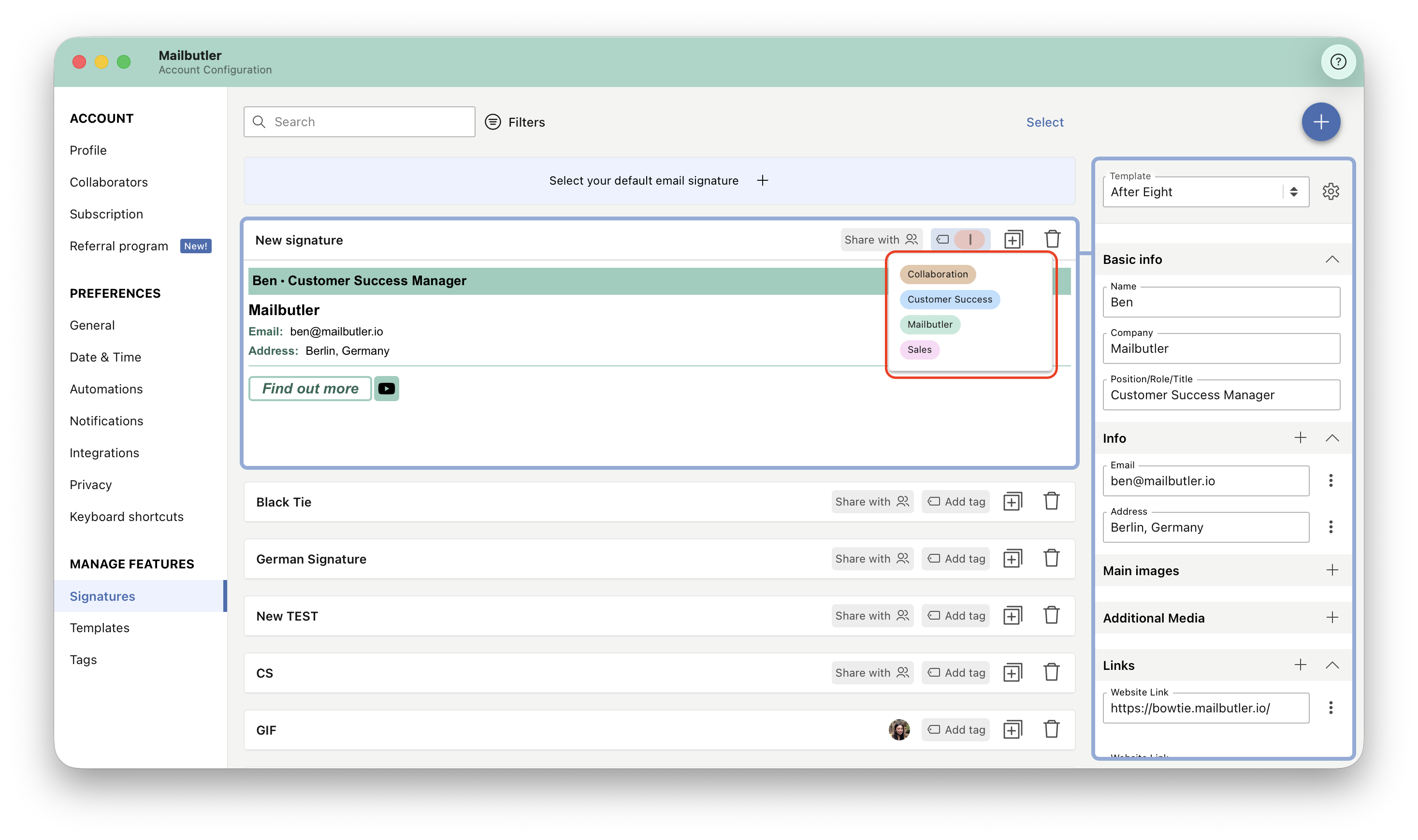Open Collaborators in sidebar

[109, 182]
